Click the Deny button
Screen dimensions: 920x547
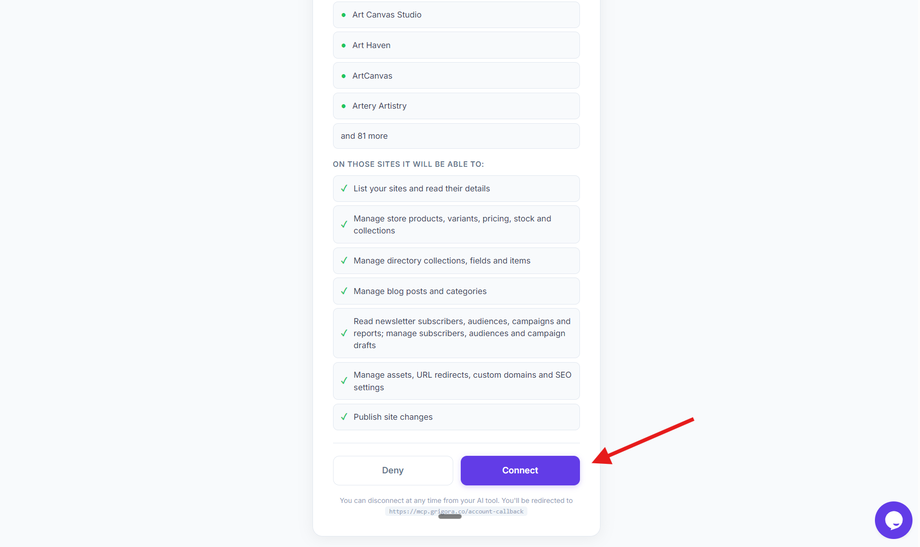(x=393, y=470)
